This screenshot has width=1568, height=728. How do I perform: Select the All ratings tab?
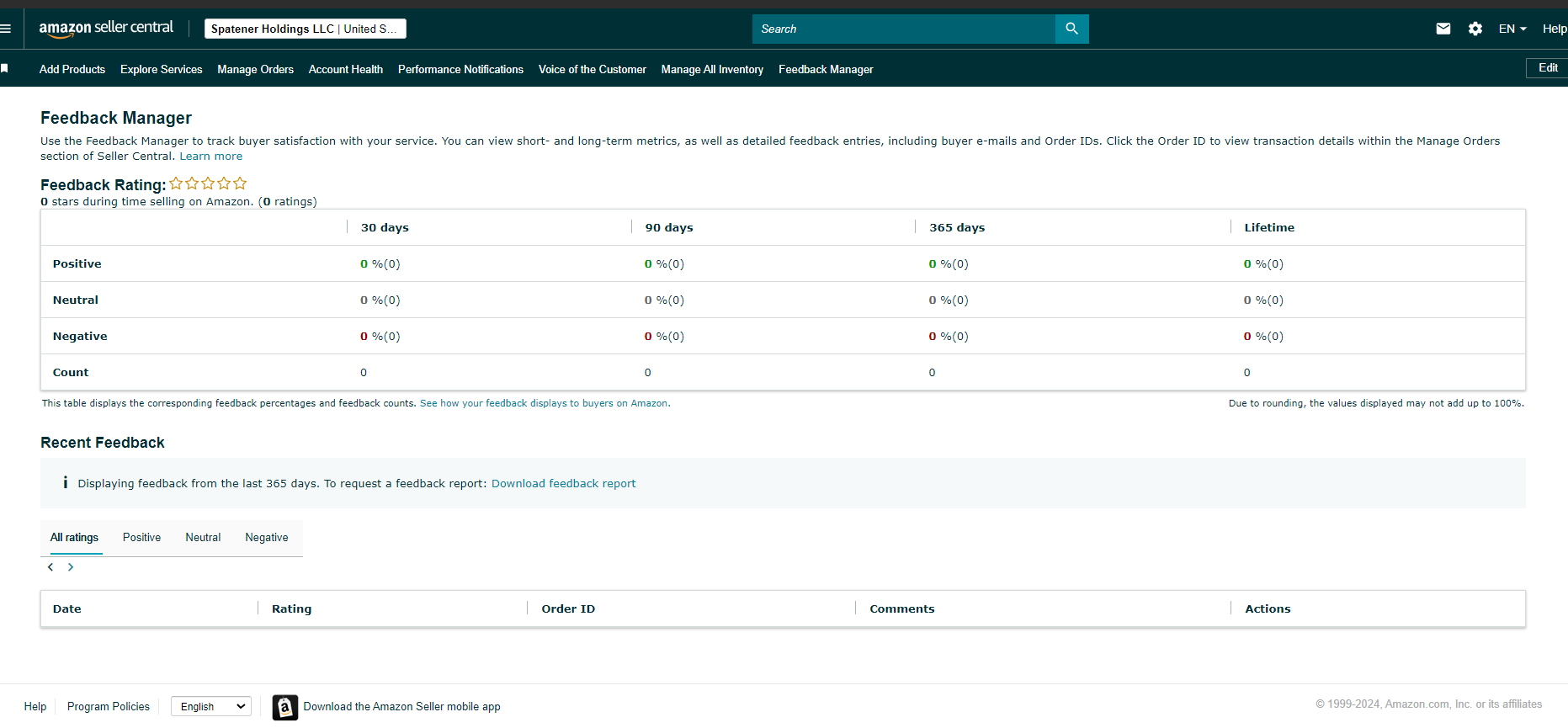tap(74, 537)
